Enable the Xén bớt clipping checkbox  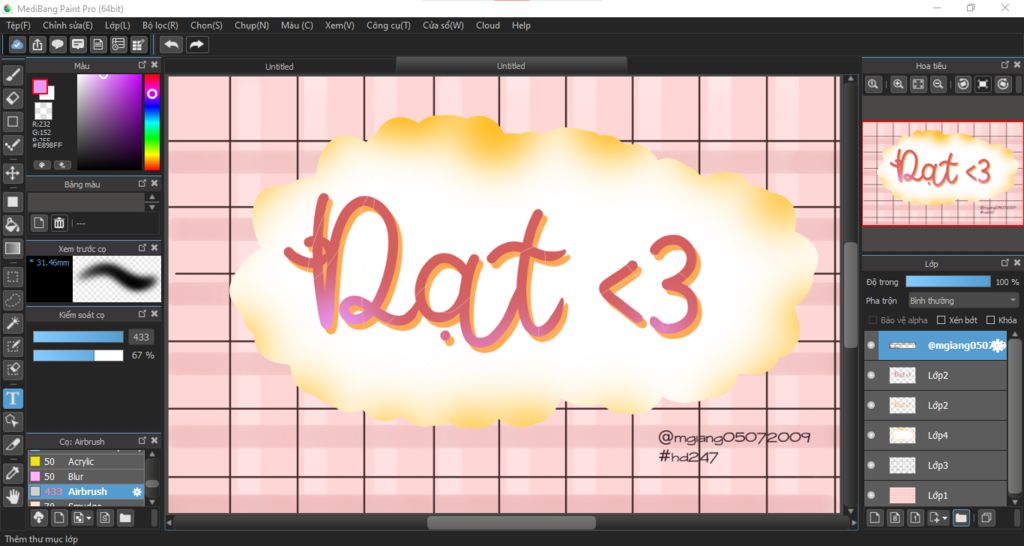(941, 320)
